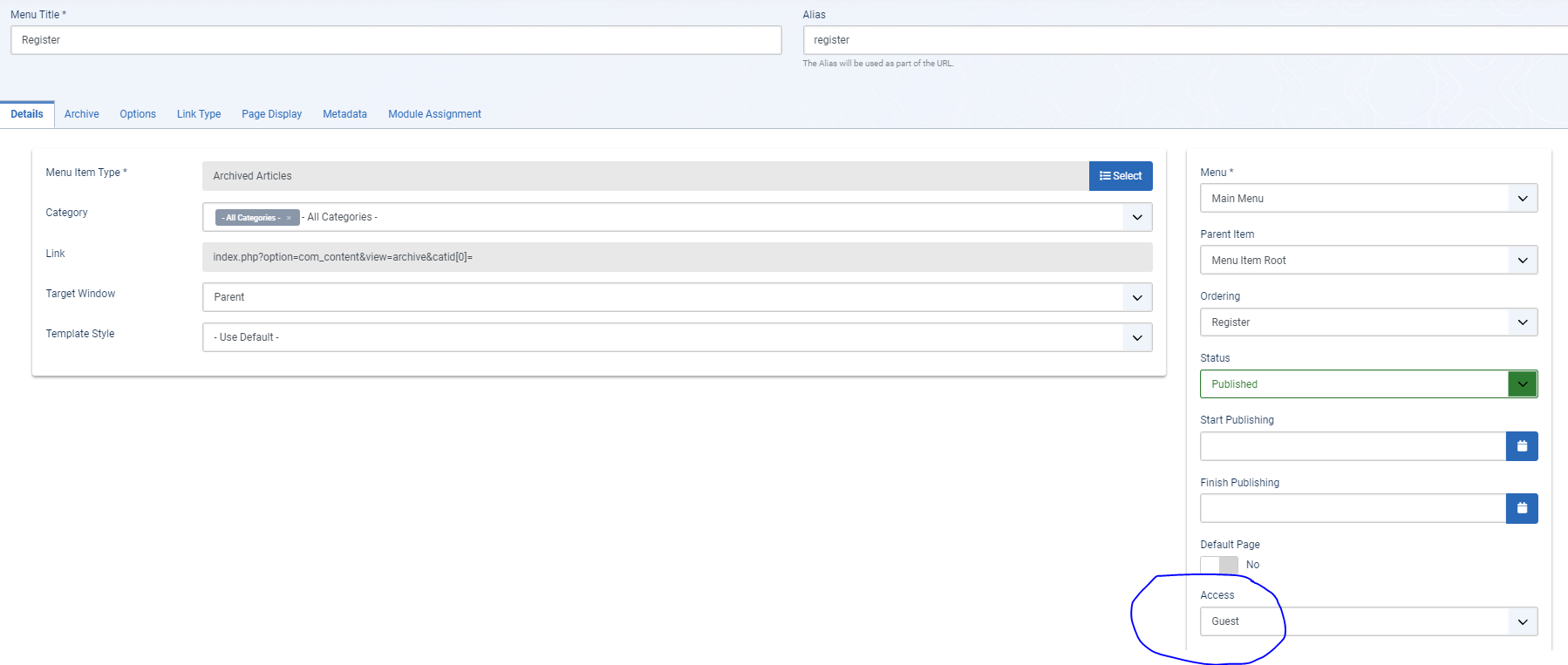Image resolution: width=1568 pixels, height=665 pixels.
Task: Open Finish Publishing calendar picker
Action: coord(1522,508)
